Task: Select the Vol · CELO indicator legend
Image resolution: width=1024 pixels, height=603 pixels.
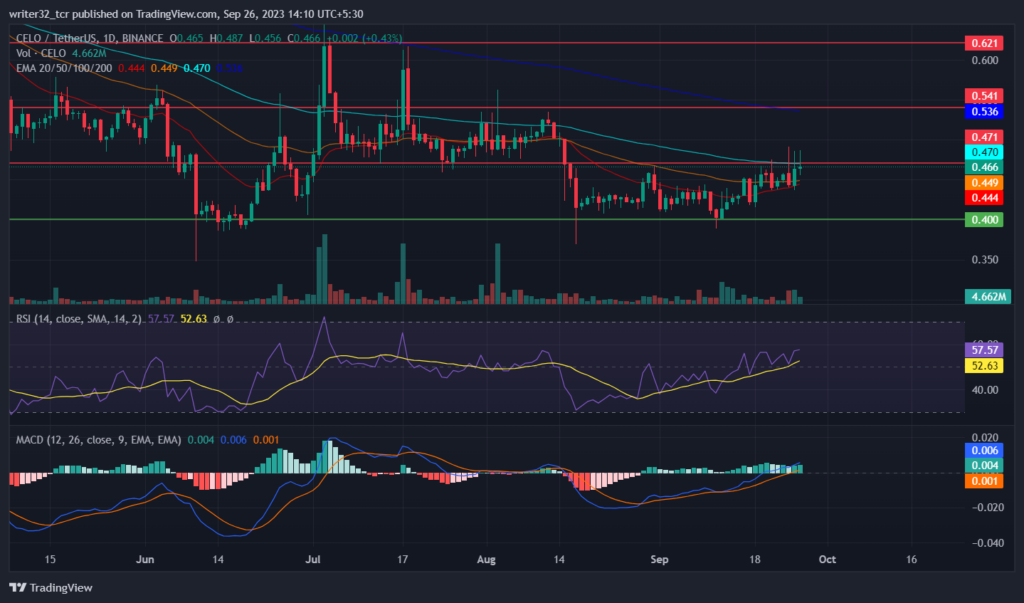Action: coord(41,54)
